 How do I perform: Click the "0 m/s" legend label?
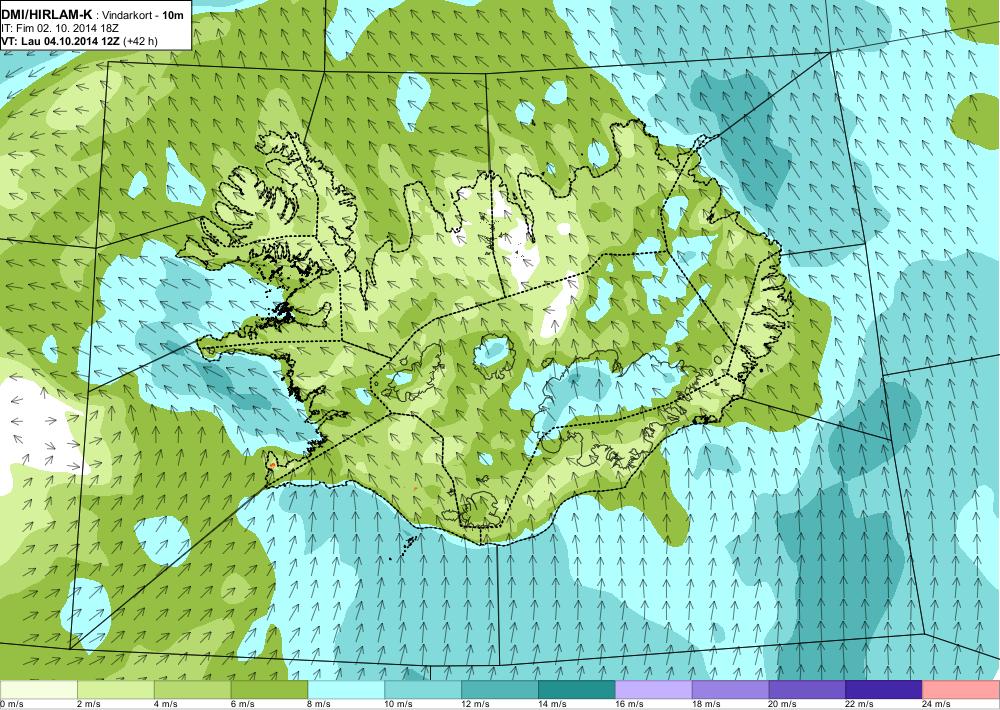11,704
